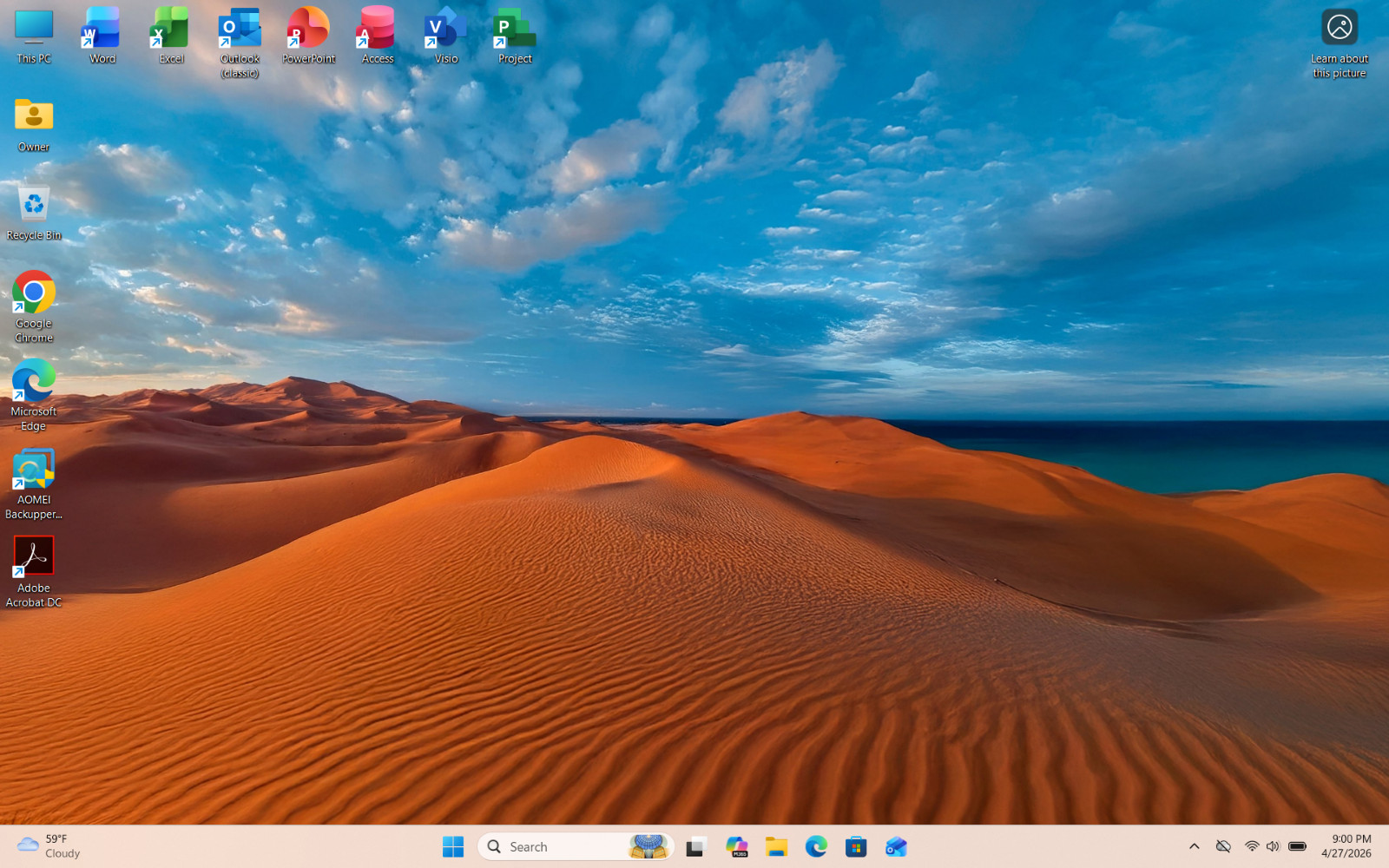Open File Explorer from the taskbar
Viewport: 1389px width, 868px height.
(x=776, y=846)
